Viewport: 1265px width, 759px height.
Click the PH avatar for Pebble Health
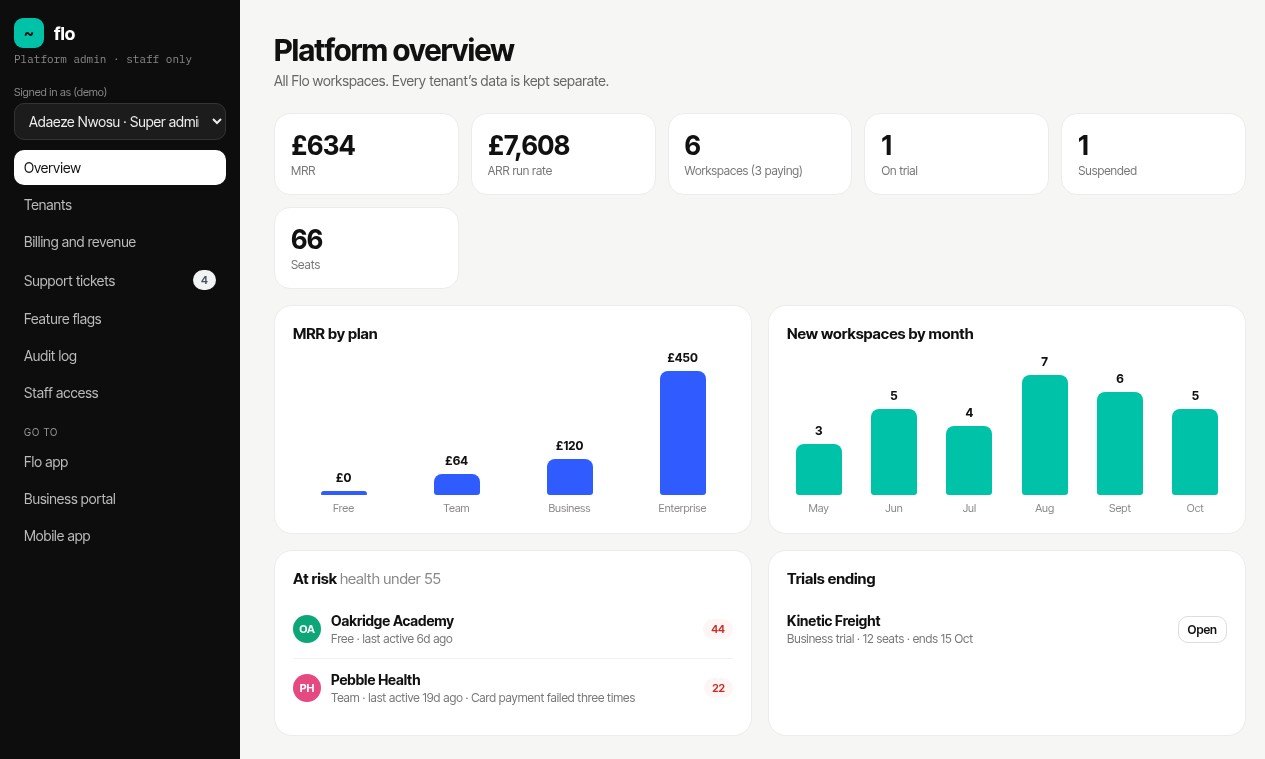pyautogui.click(x=307, y=688)
